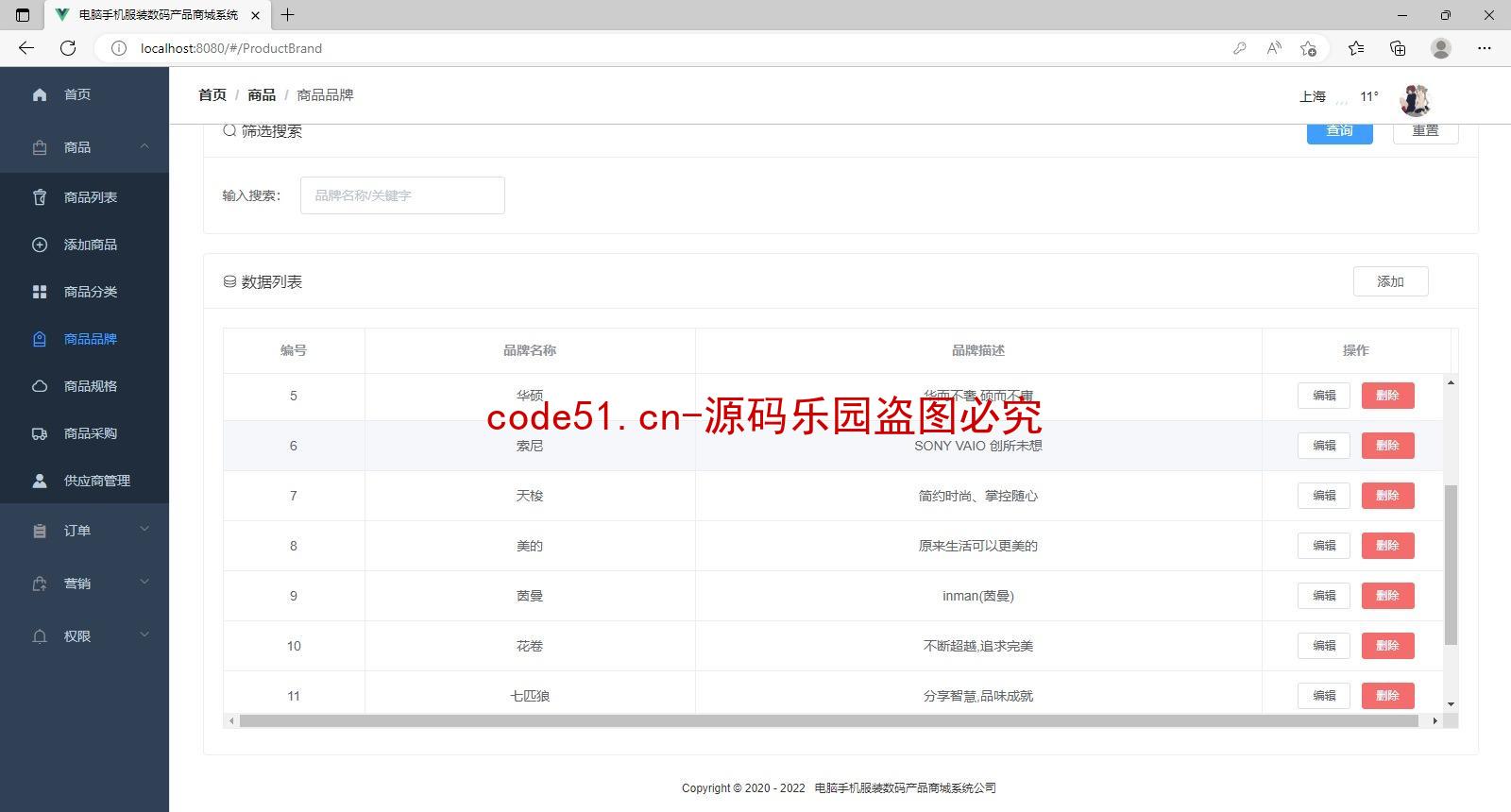This screenshot has height=812, width=1511.
Task: Expand the 营销 submenu arrow
Action: pos(144,583)
